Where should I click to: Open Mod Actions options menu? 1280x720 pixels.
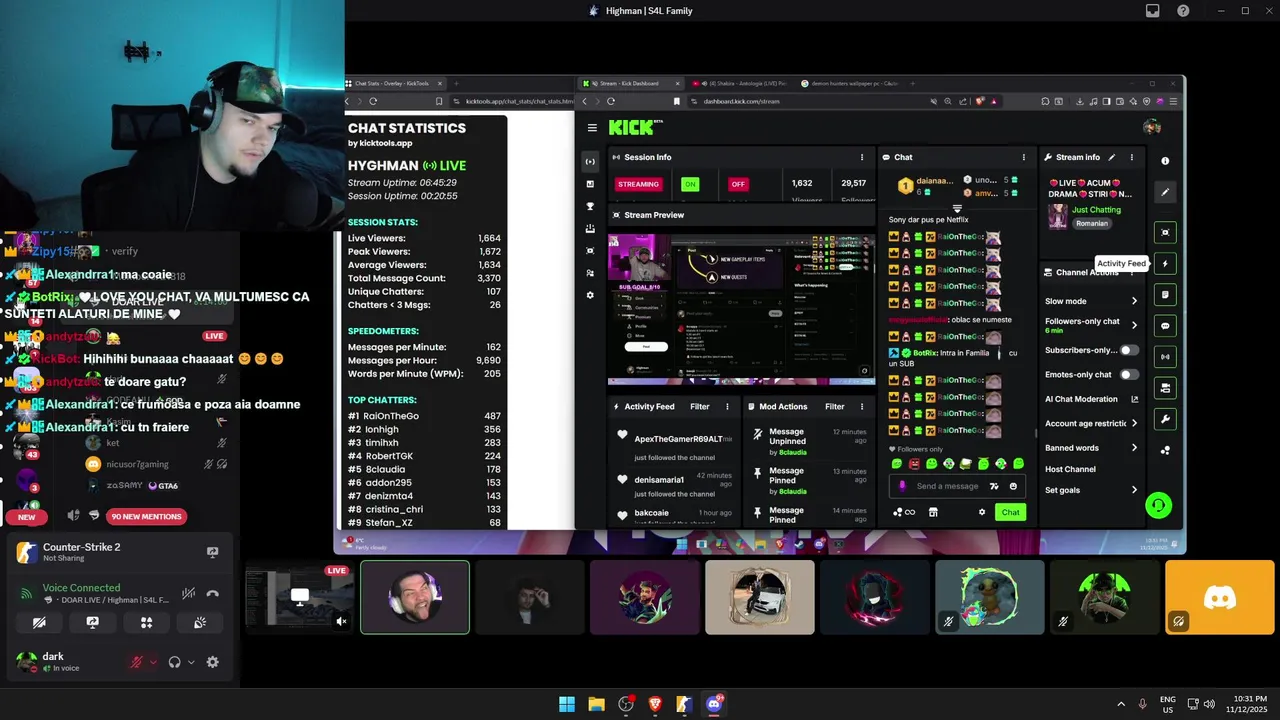(x=862, y=407)
